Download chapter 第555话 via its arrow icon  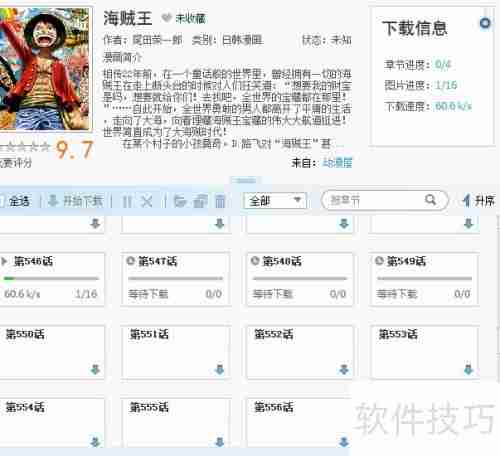220,442
